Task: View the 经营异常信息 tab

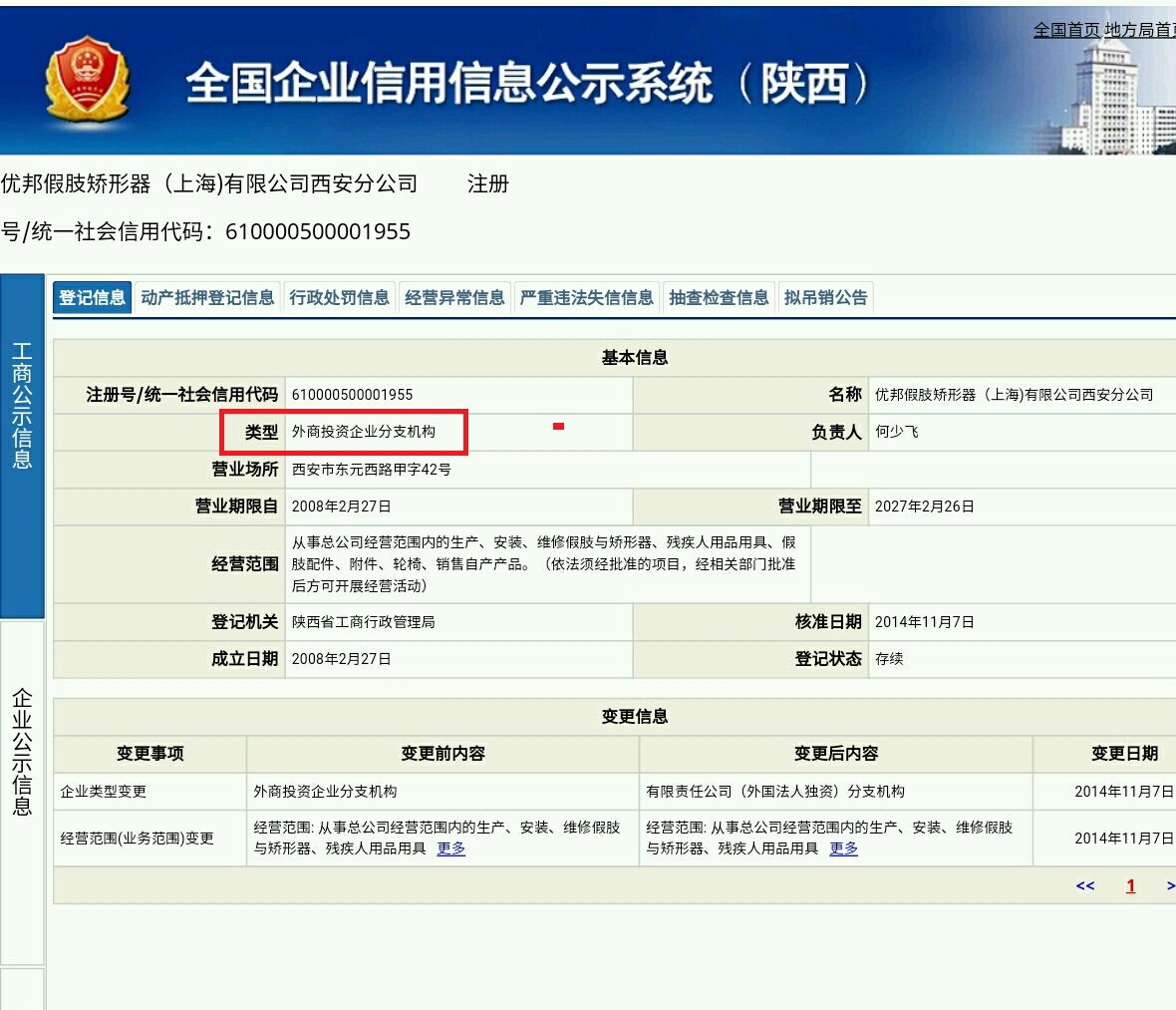Action: [x=453, y=296]
